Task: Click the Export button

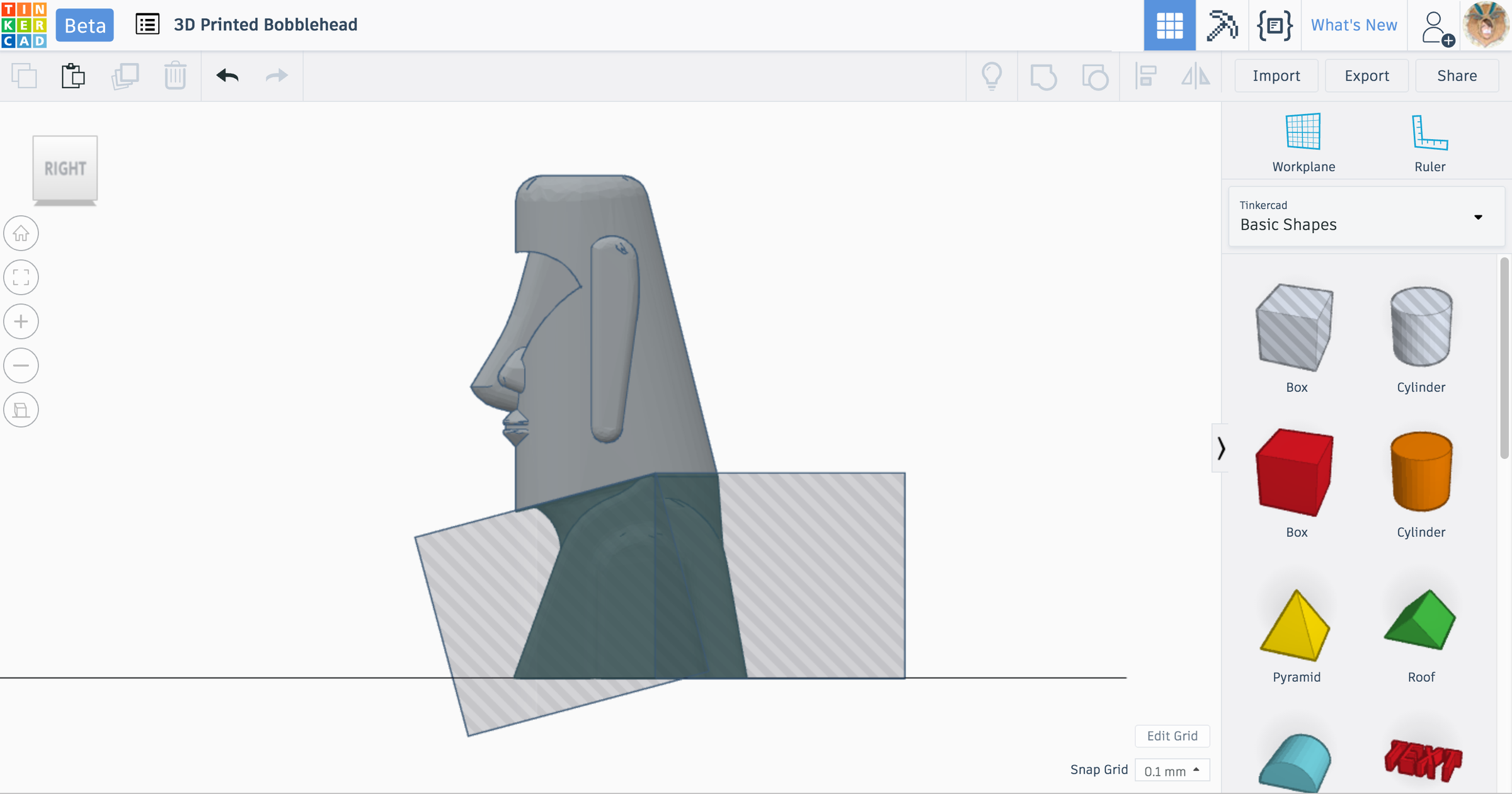Action: pyautogui.click(x=1366, y=76)
